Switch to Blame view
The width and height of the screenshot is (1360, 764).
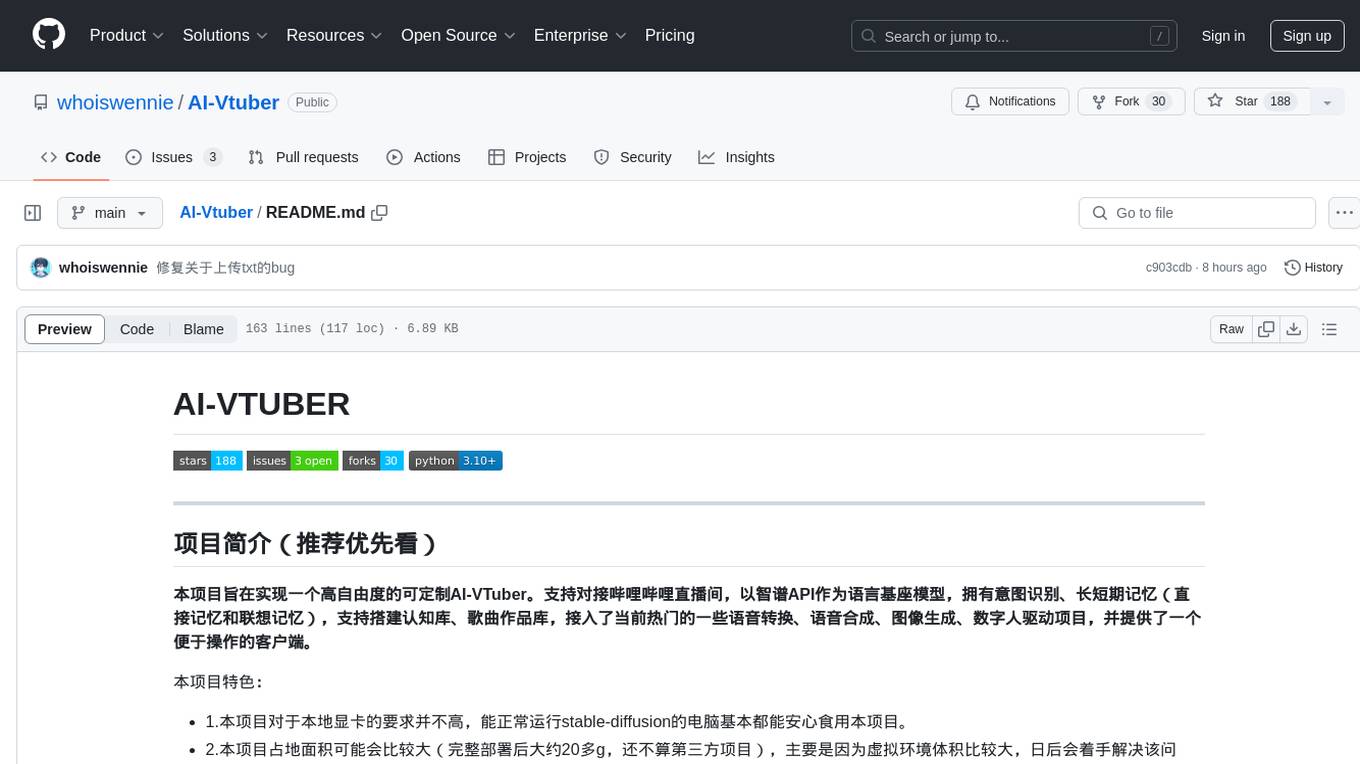pyautogui.click(x=203, y=329)
